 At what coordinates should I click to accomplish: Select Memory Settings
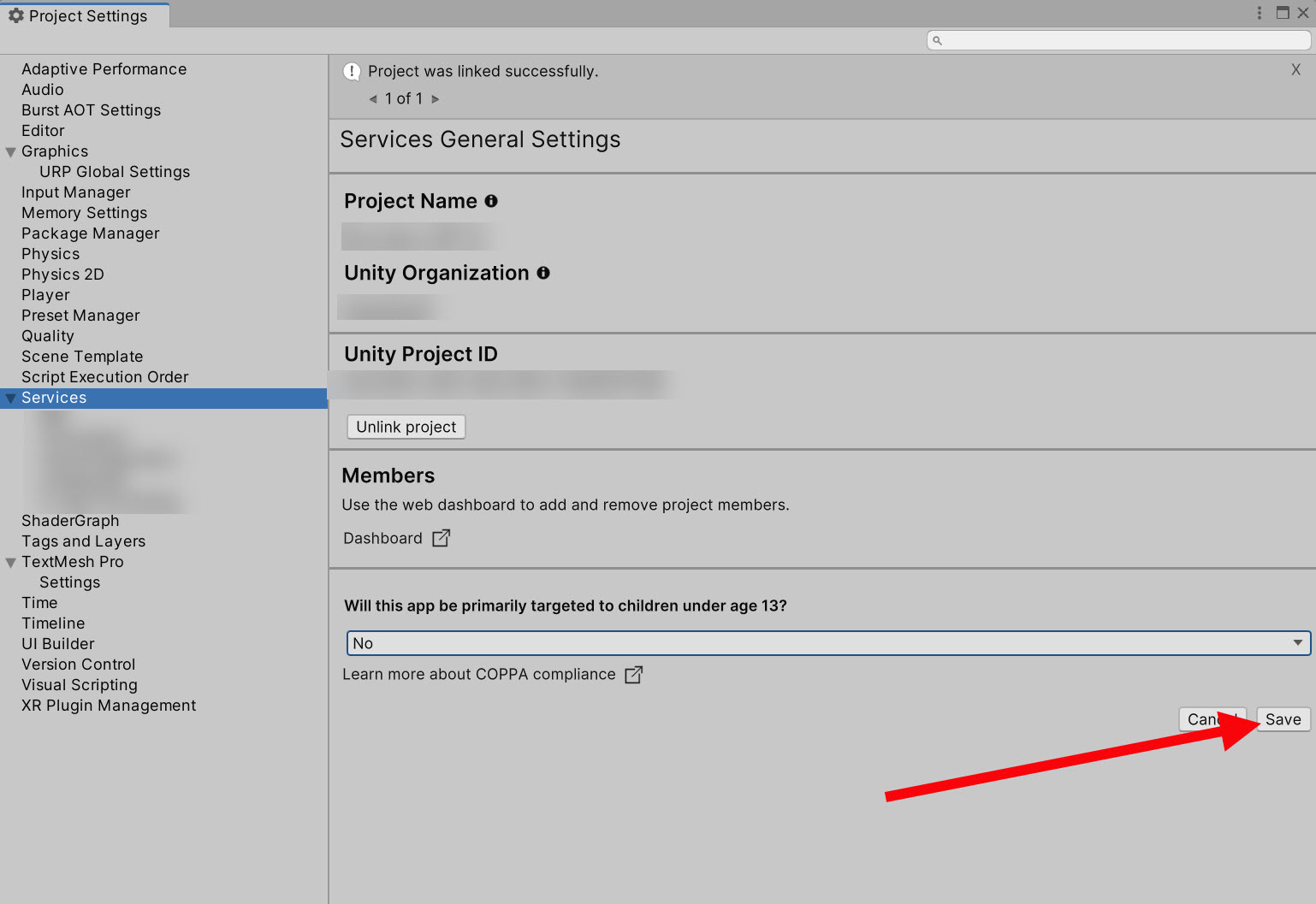(x=84, y=213)
